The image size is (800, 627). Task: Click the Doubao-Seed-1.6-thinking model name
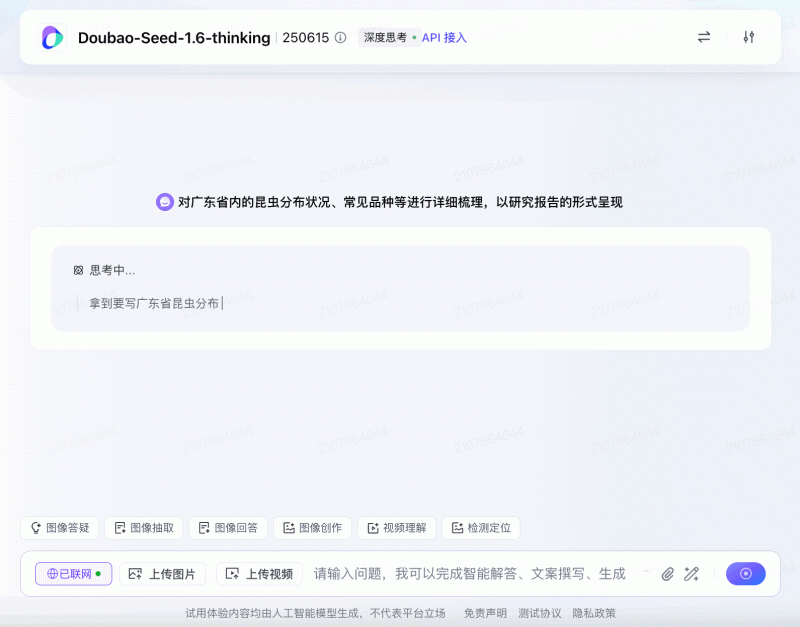(x=174, y=38)
